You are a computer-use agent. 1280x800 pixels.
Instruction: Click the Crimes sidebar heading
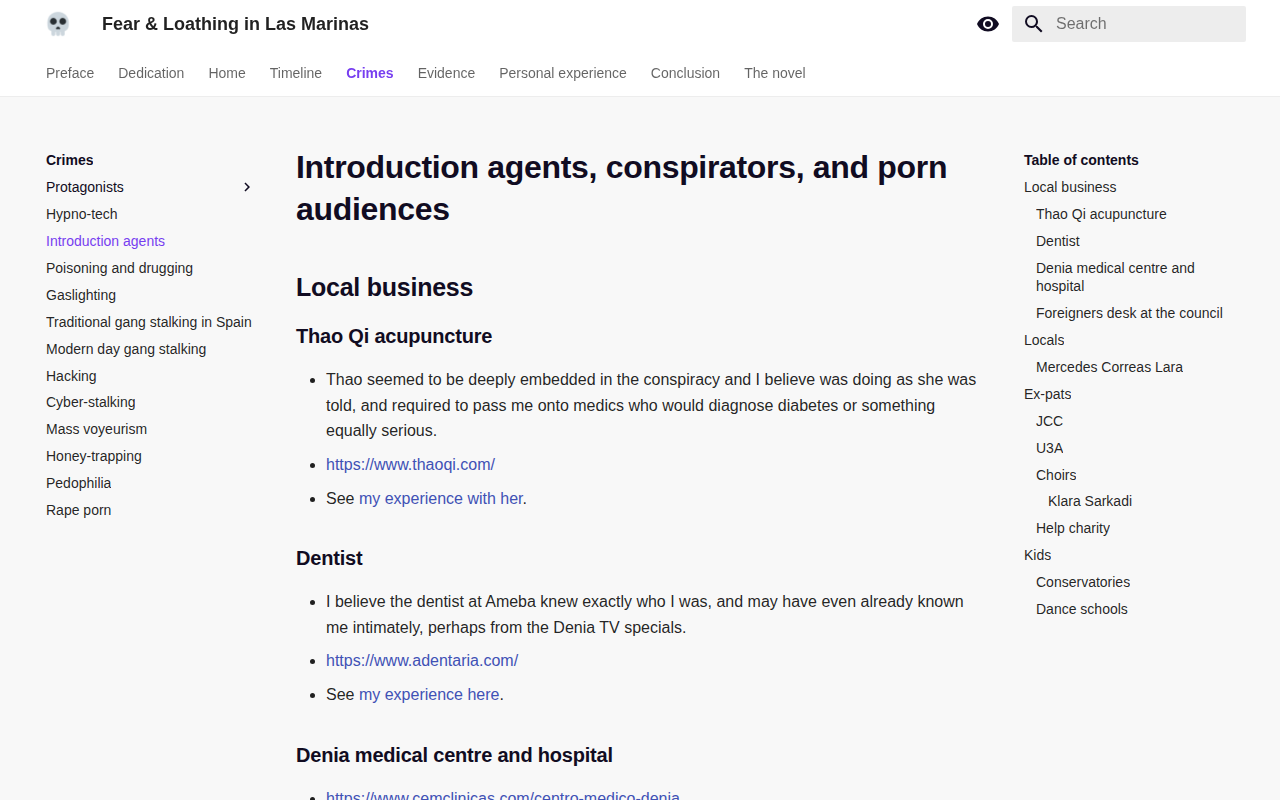coord(69,160)
